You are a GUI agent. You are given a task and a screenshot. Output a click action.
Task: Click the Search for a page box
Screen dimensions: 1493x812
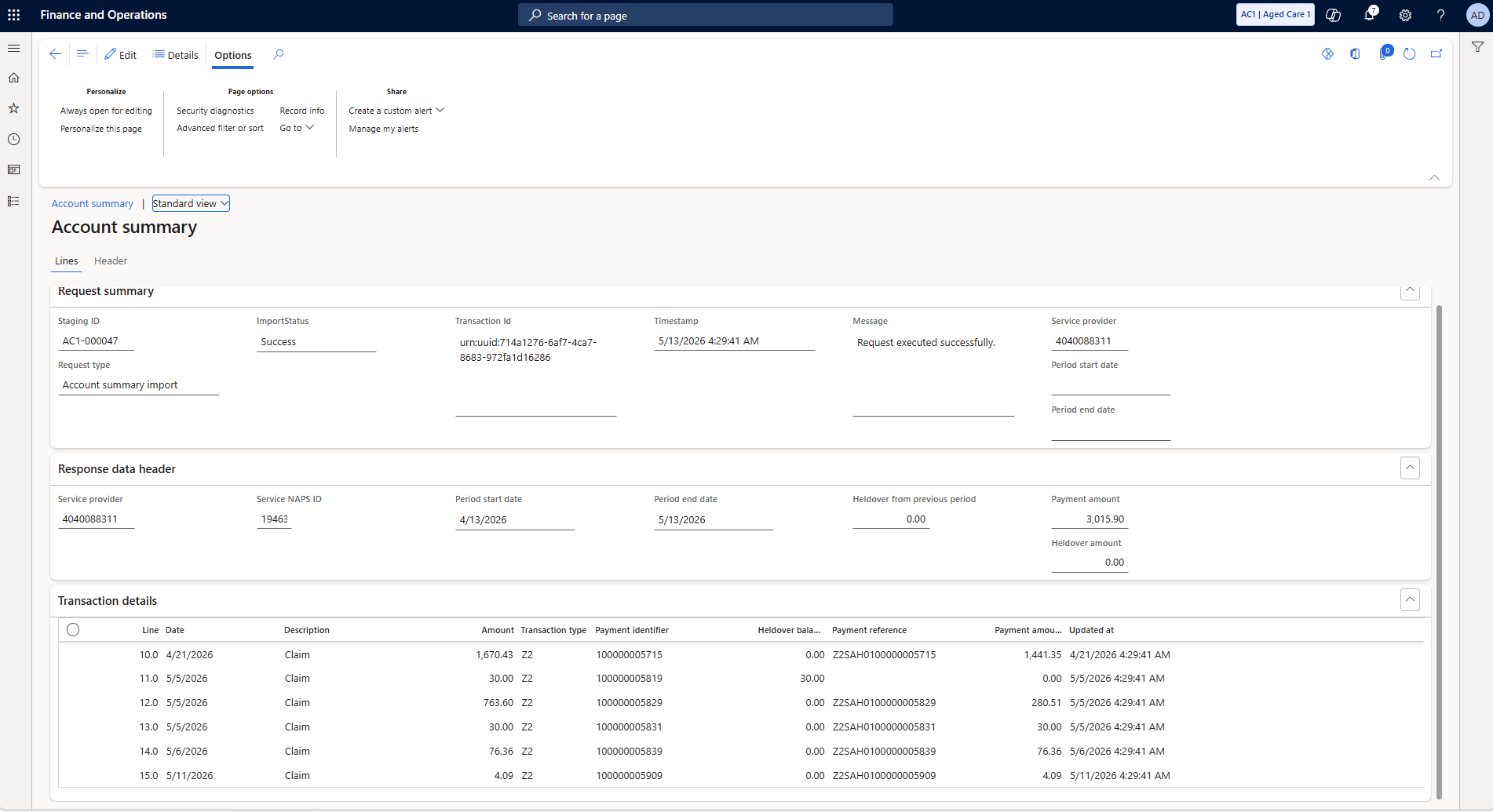pos(705,15)
